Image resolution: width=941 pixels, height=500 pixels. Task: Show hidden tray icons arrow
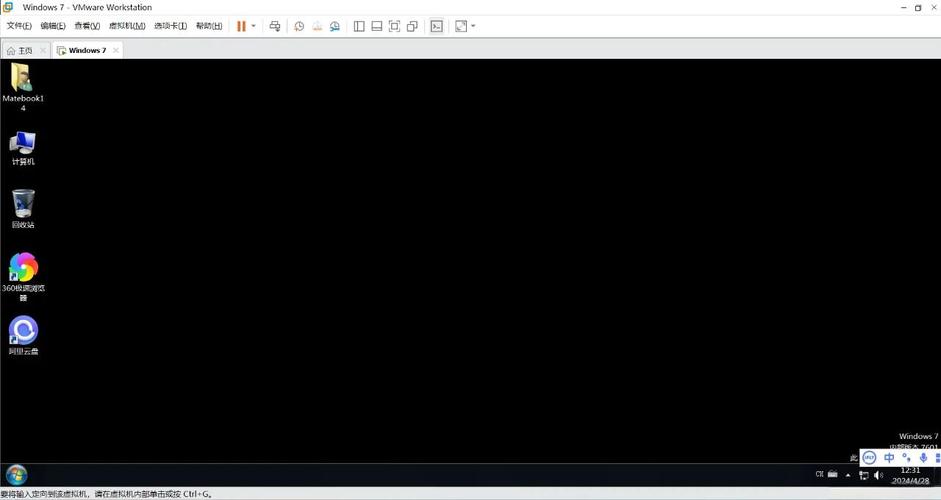click(x=848, y=475)
